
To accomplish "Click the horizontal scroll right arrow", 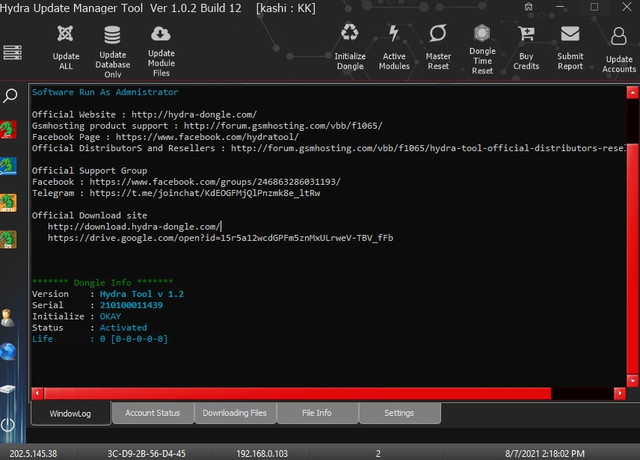I will tap(620, 393).
